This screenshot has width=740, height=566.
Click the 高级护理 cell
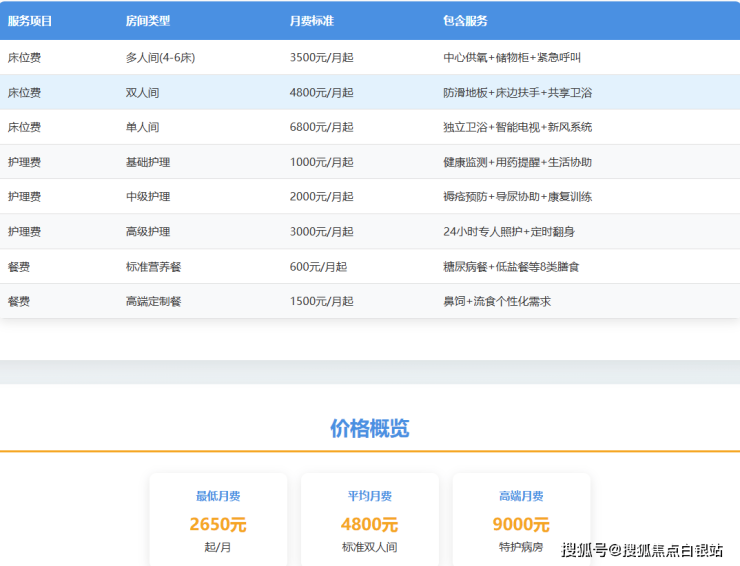148,232
